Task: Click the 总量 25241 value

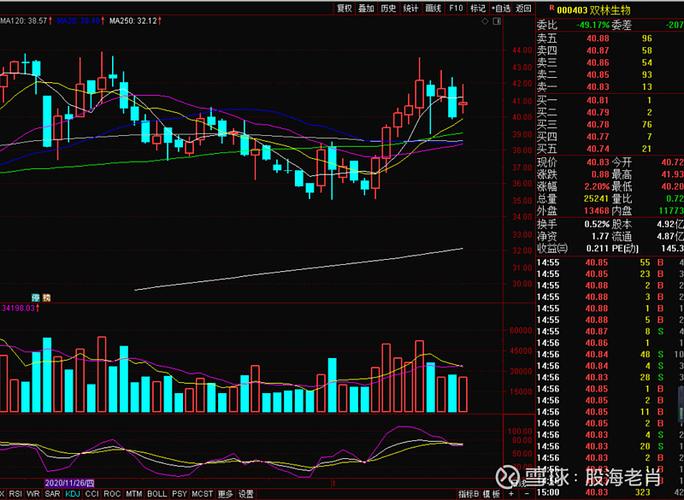Action: tap(596, 199)
